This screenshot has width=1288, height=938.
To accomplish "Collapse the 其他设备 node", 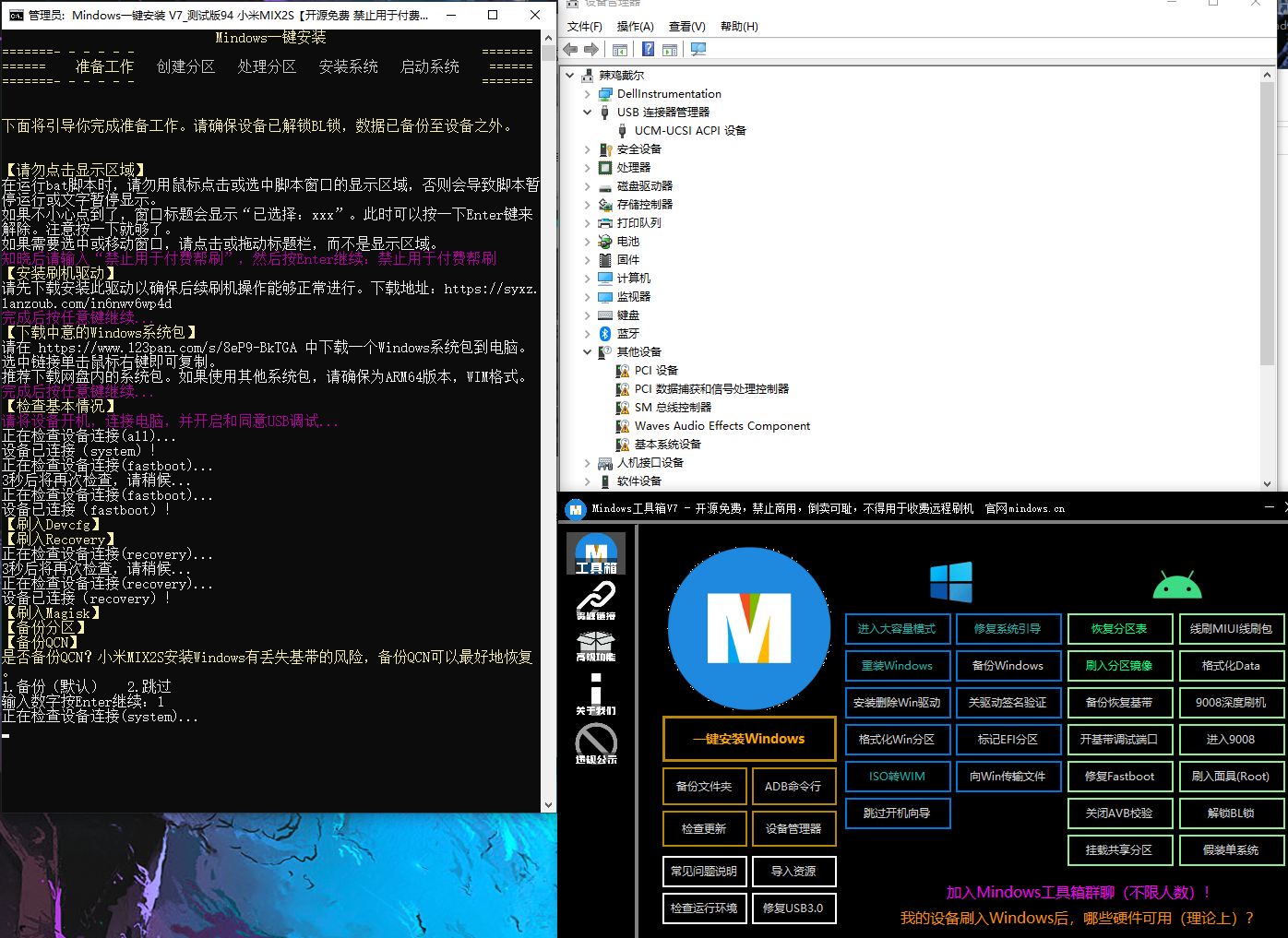I will click(x=588, y=351).
